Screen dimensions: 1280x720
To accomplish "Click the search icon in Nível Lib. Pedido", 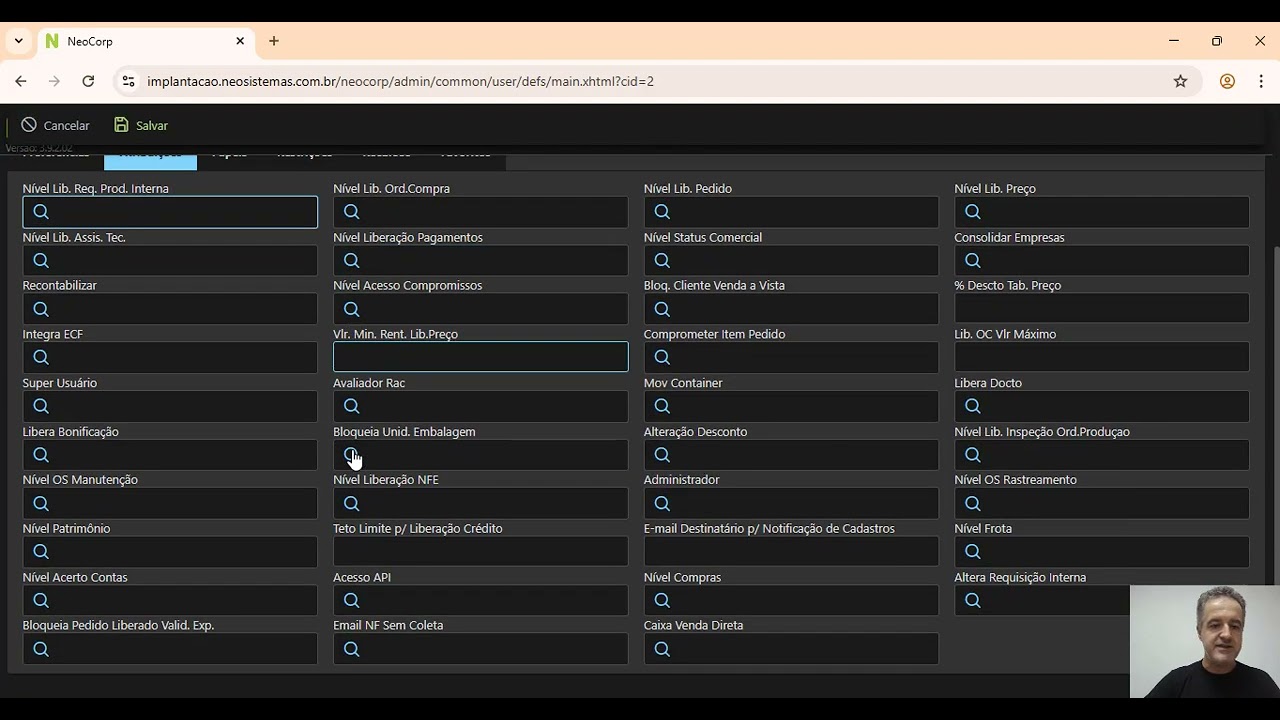I will click(x=662, y=211).
